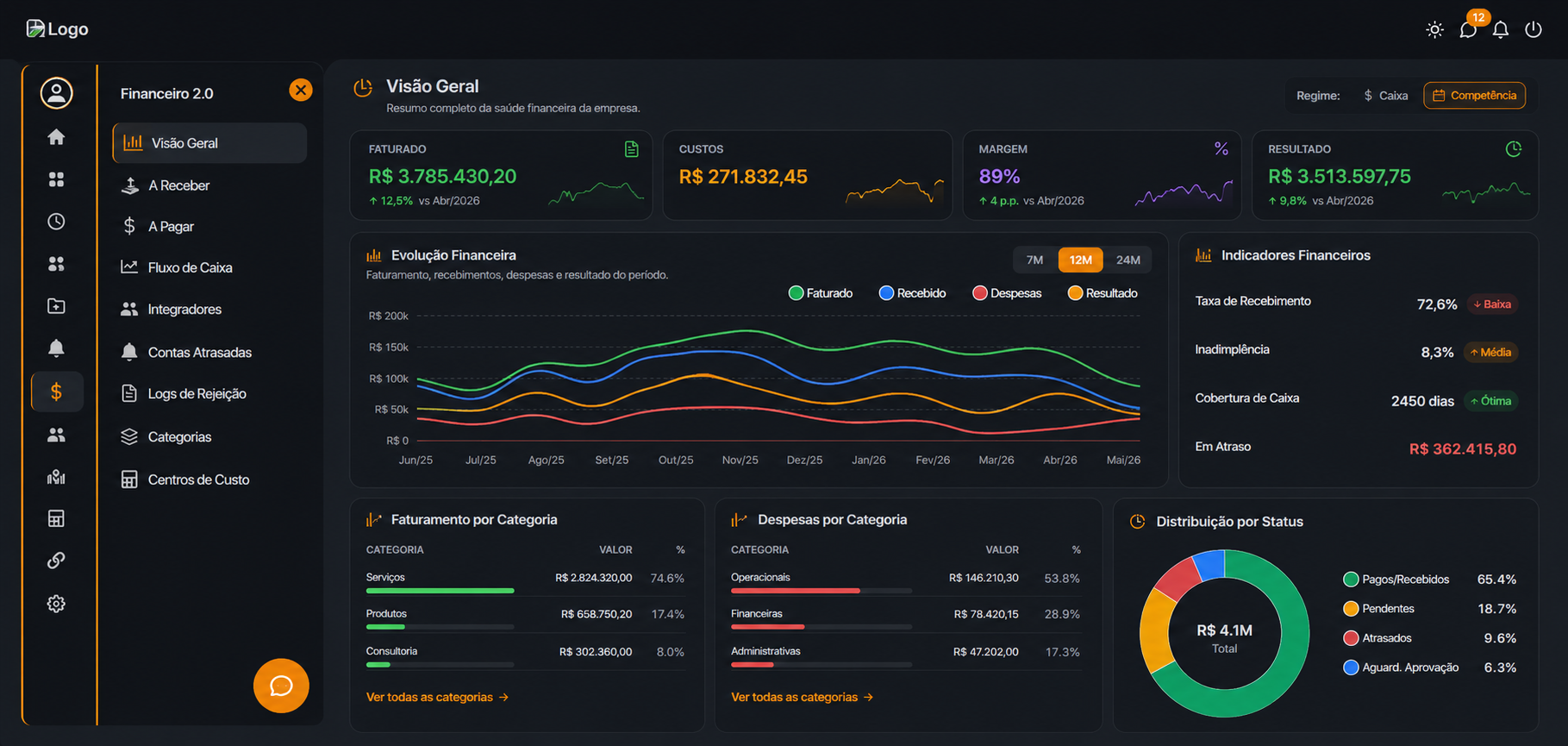Select Competência regime

click(x=1474, y=96)
